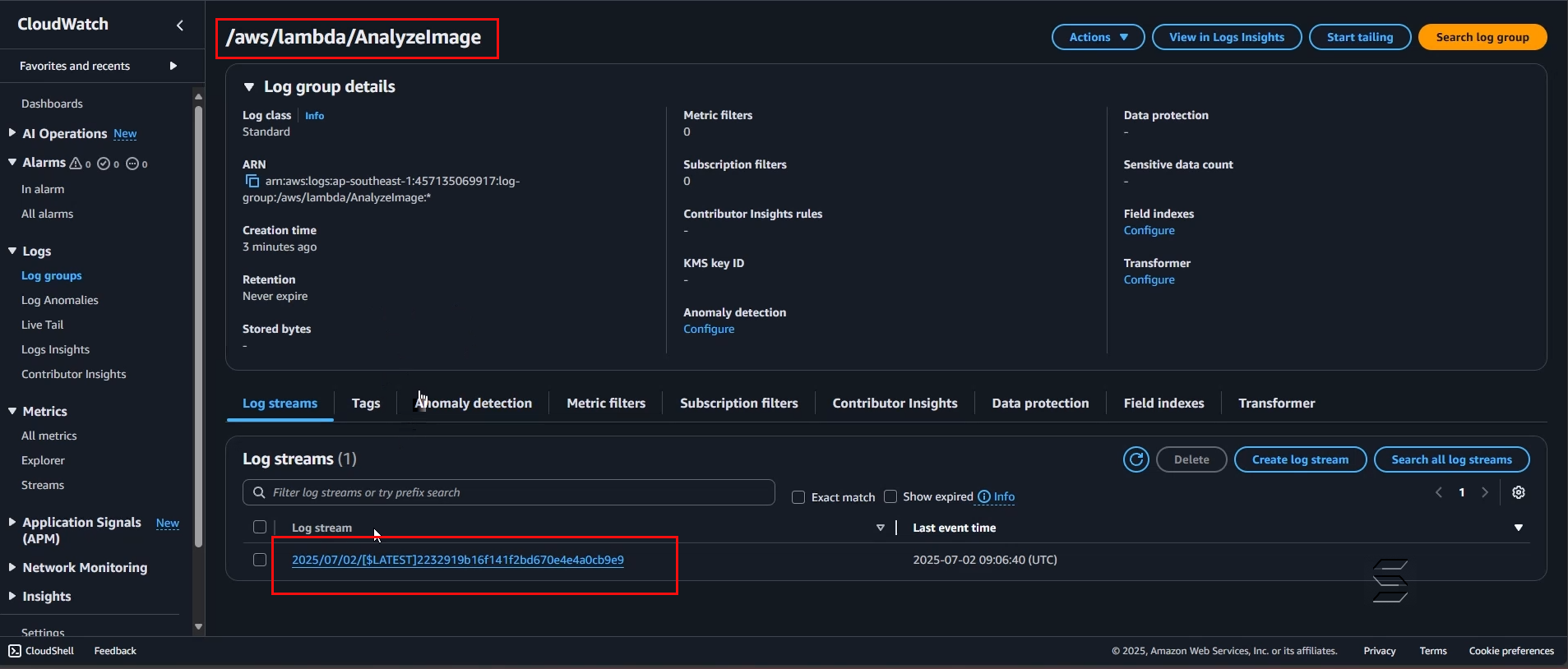Click Feedback in footer
The width and height of the screenshot is (1568, 669).
click(x=115, y=651)
